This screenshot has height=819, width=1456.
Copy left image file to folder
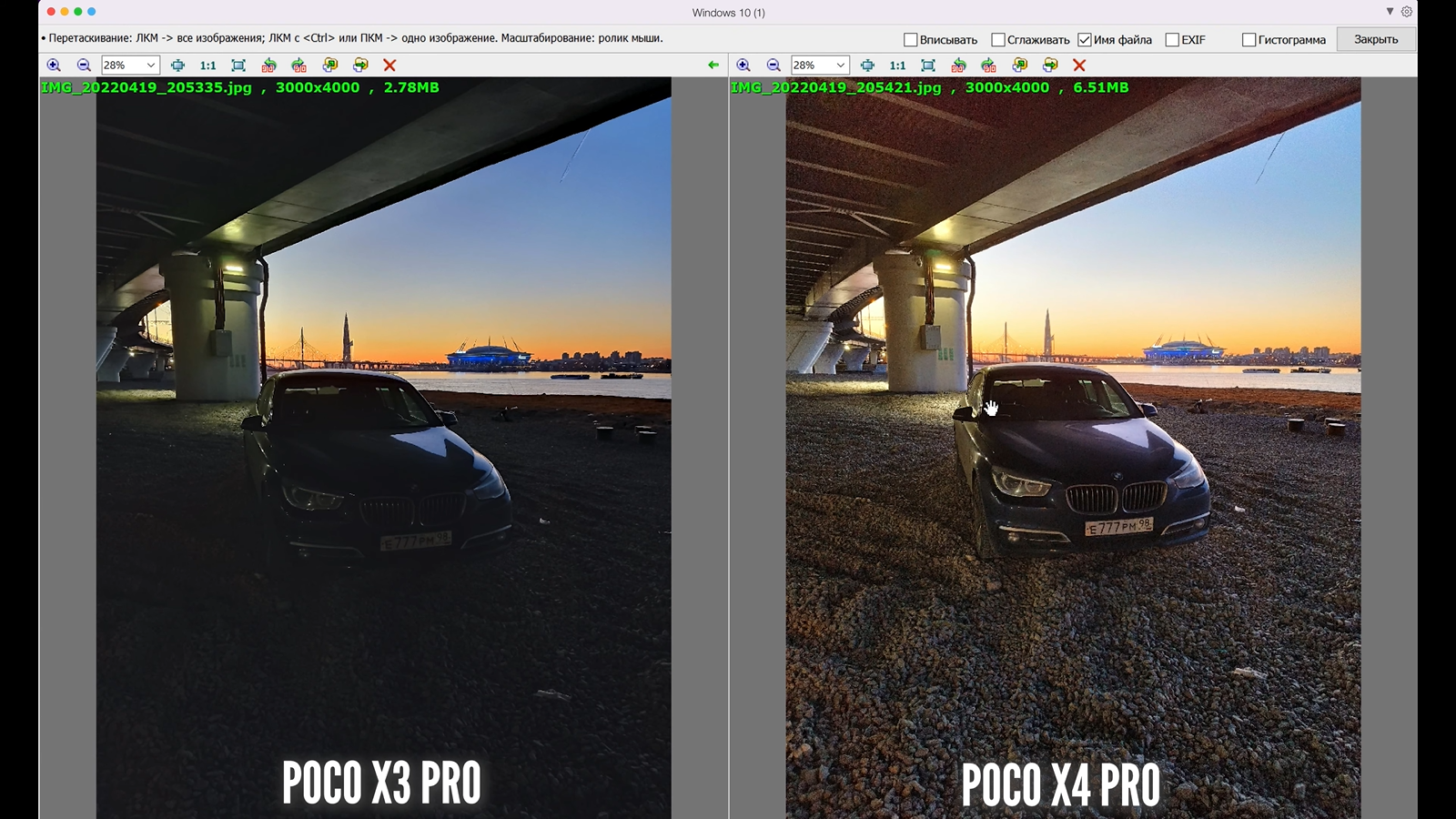tap(329, 66)
